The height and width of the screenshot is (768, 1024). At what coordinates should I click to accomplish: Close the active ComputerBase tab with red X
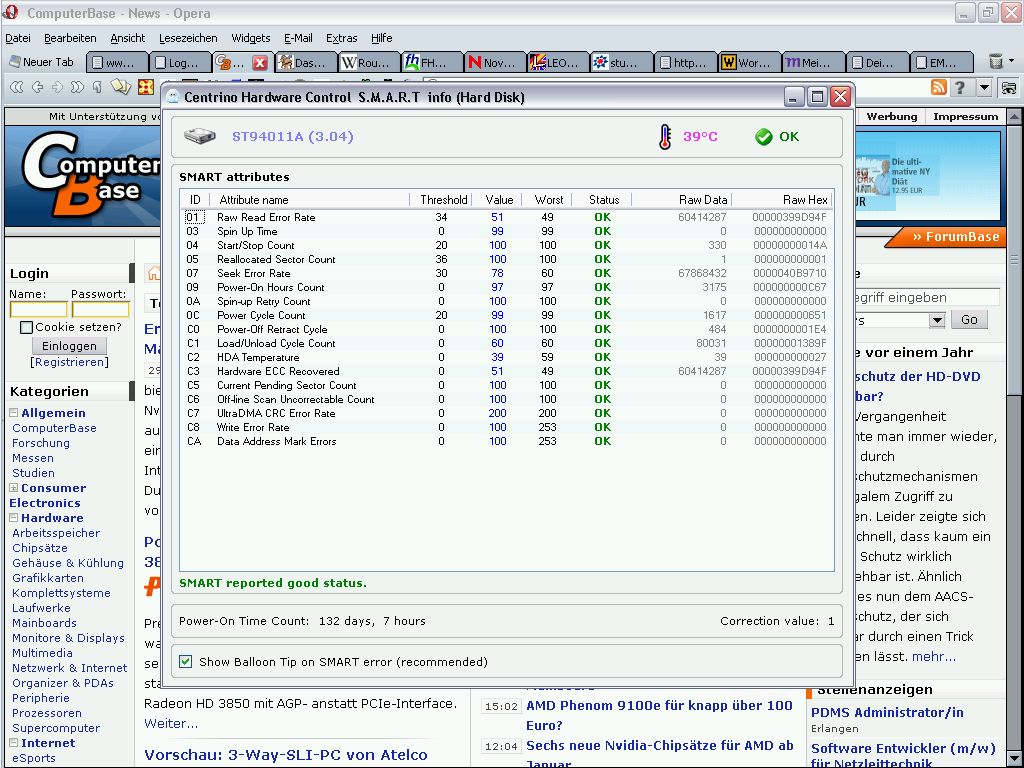click(260, 63)
